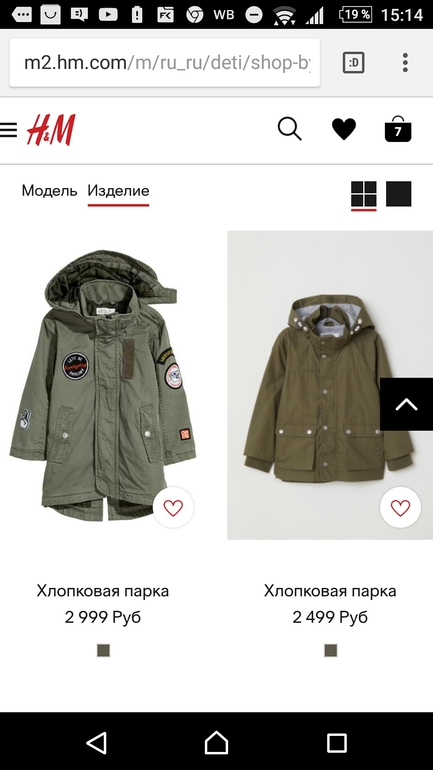Open browser tabs counter button
Screen dimensions: 433x770
click(353, 62)
